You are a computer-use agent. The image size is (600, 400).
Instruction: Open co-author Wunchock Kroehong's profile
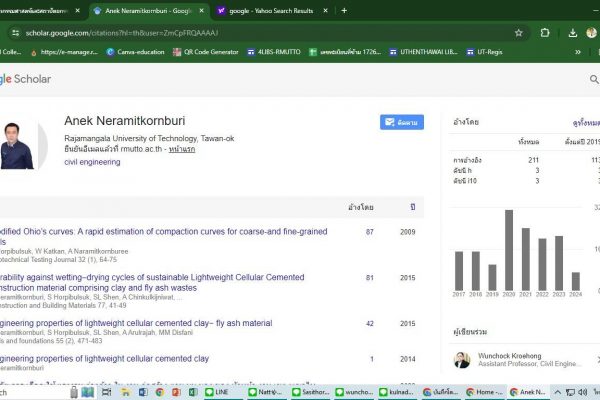(510, 356)
